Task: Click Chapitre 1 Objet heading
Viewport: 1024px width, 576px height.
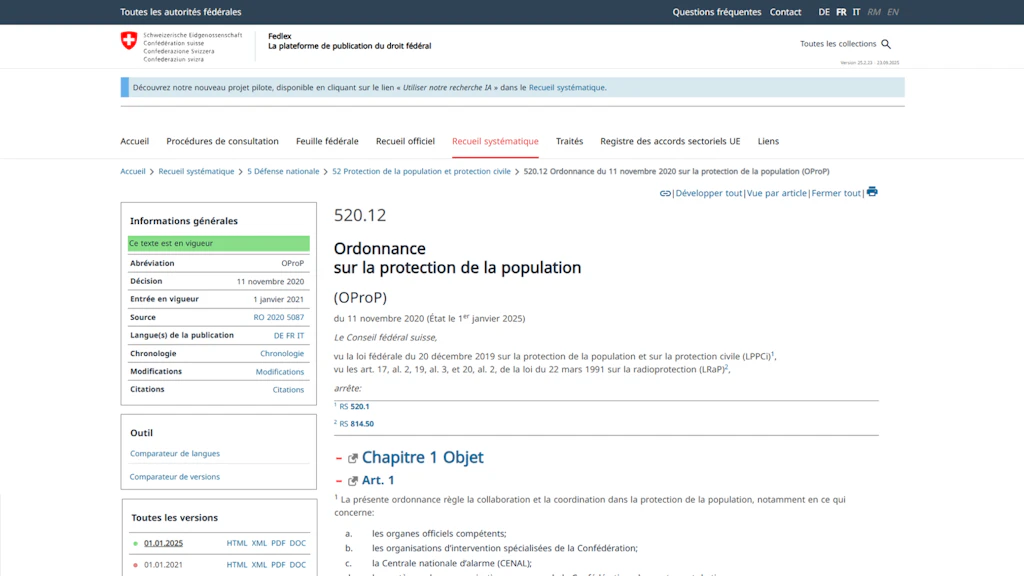Action: [x=423, y=457]
